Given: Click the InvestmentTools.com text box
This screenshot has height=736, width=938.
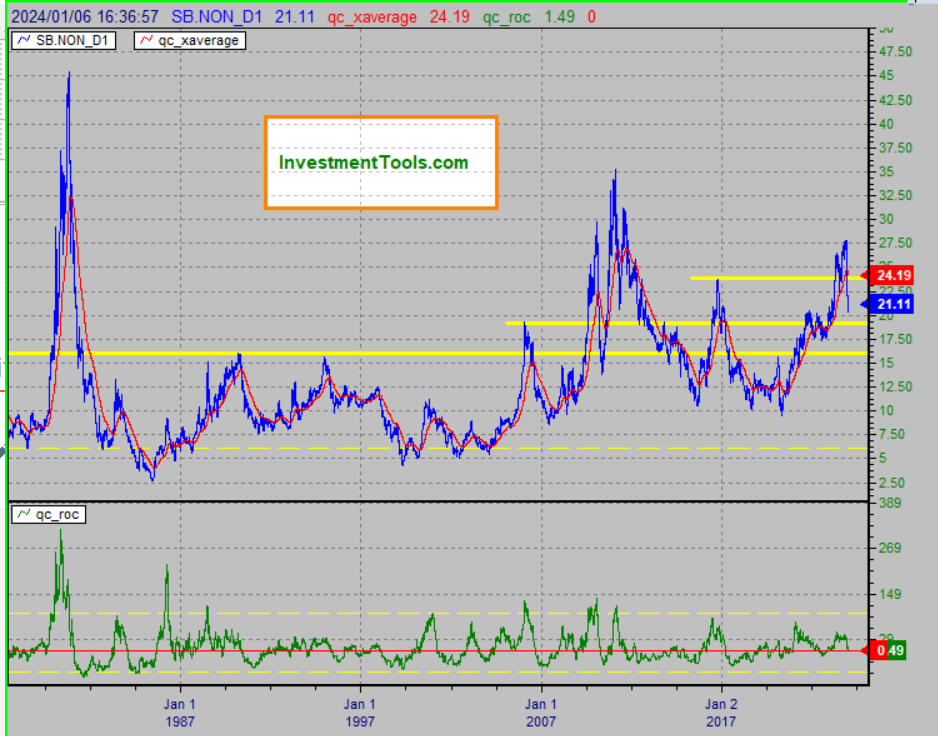Looking at the screenshot, I should coord(381,163).
